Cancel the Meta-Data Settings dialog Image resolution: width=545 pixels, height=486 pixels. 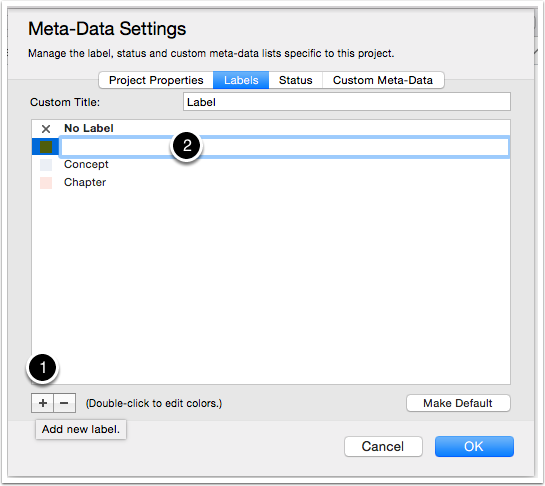(x=383, y=446)
